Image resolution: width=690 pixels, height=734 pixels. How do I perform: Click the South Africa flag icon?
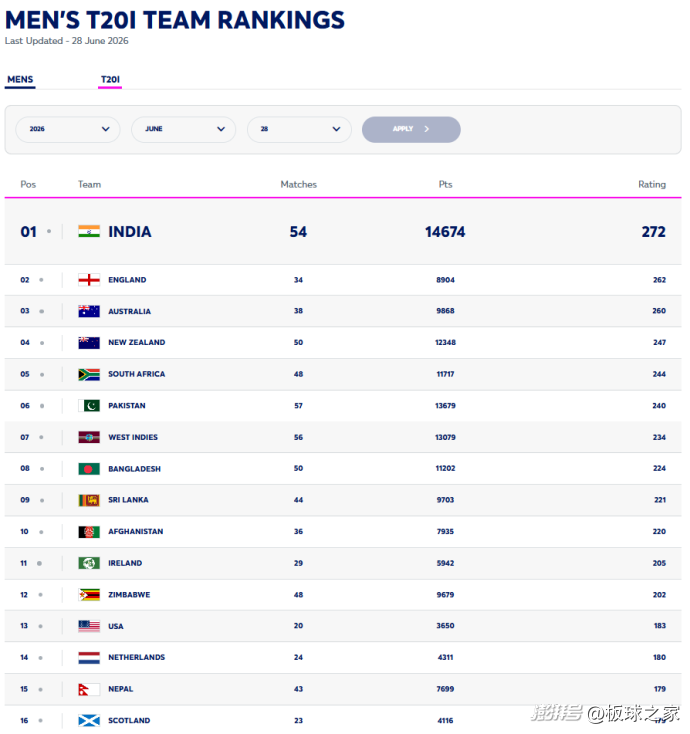click(x=89, y=374)
